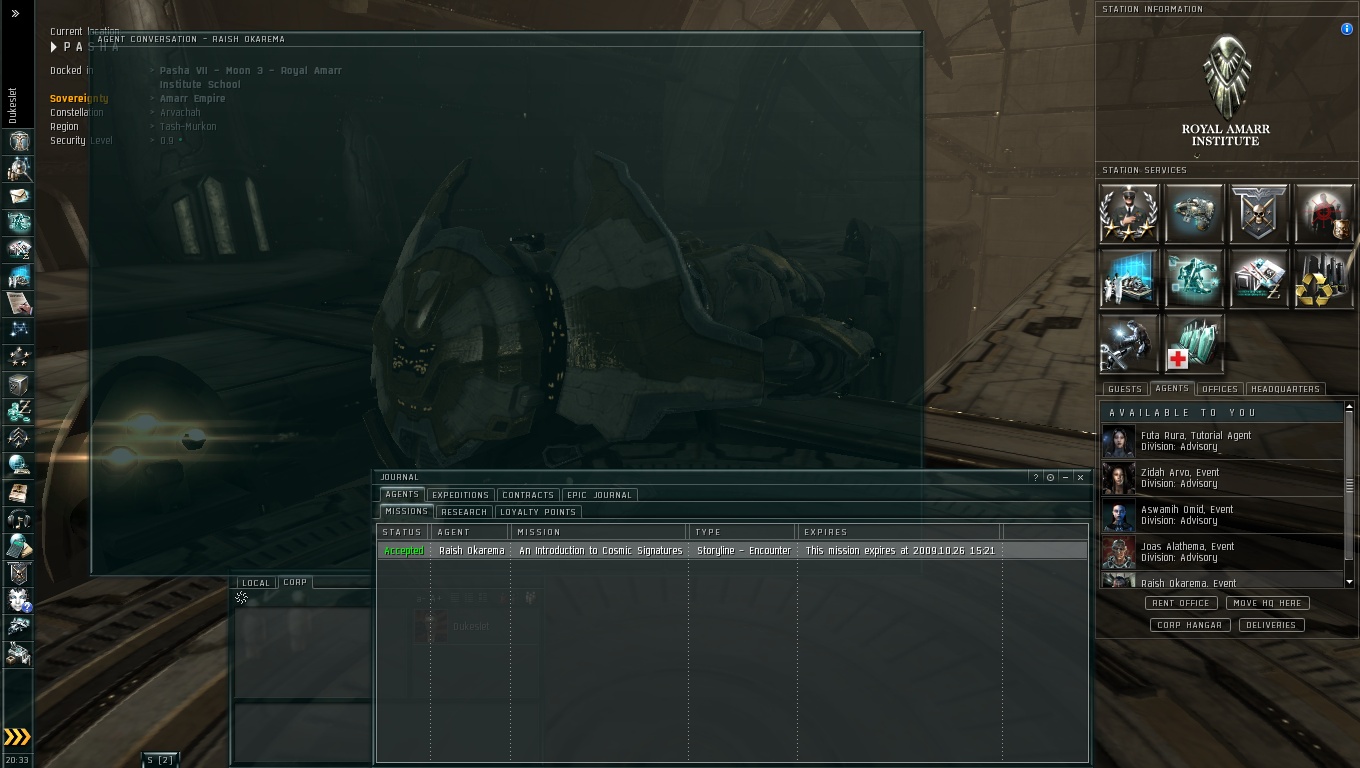The height and width of the screenshot is (768, 1360).
Task: Click the yellow chevrons icon above the clock
Action: click(x=17, y=737)
